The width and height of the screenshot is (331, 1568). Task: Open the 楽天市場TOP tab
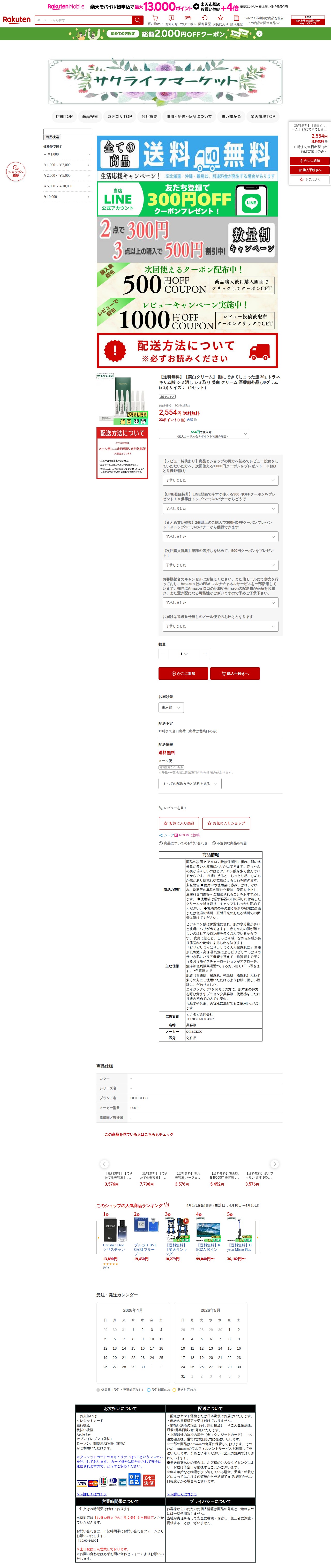(263, 116)
